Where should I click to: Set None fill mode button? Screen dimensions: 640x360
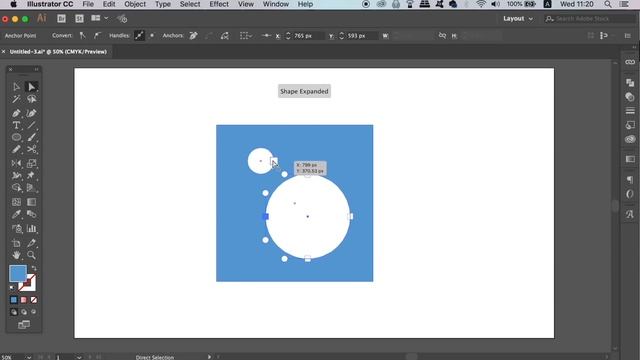(34, 300)
